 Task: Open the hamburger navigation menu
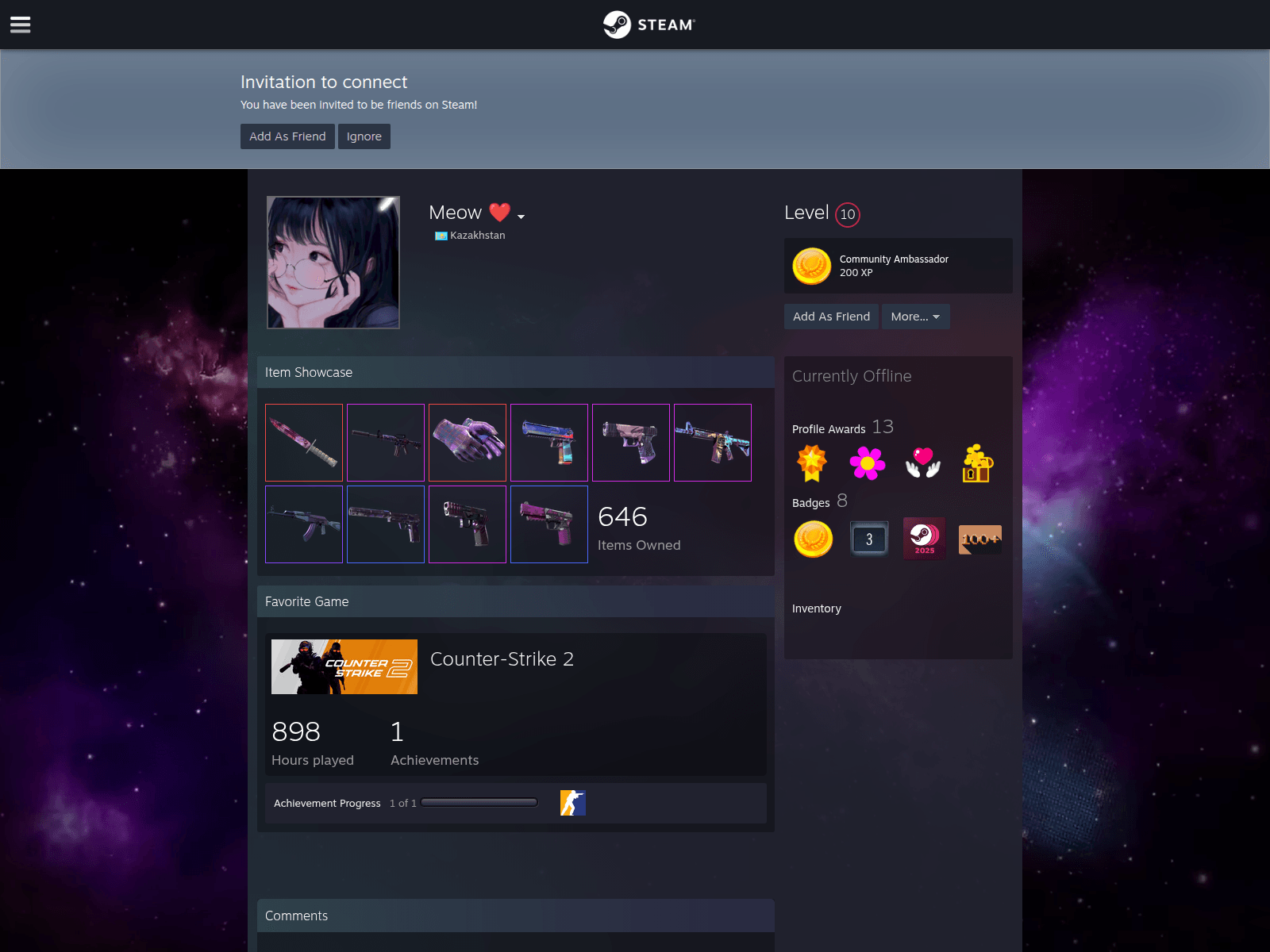20,25
